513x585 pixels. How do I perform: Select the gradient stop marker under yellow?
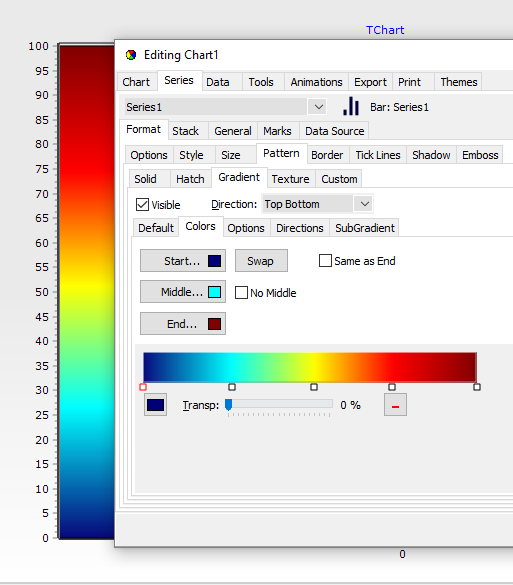(314, 387)
